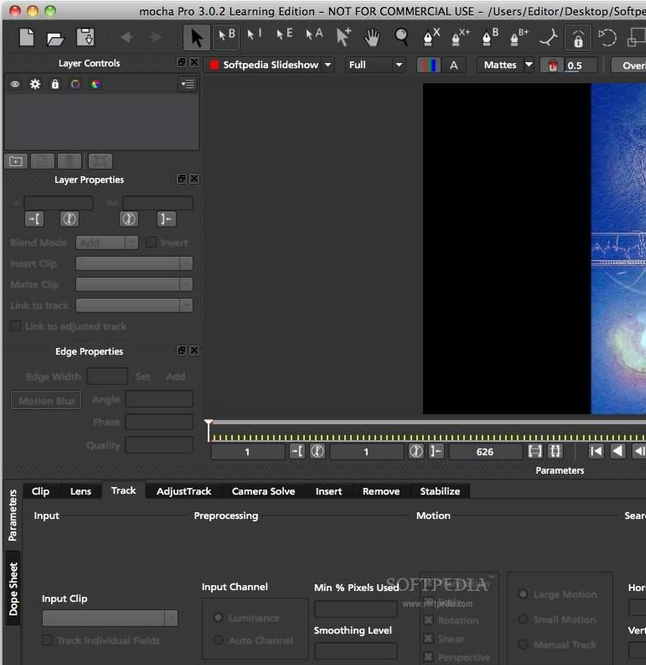Viewport: 646px width, 665px height.
Task: Open the Layer Controls panel options menu
Action: point(187,84)
